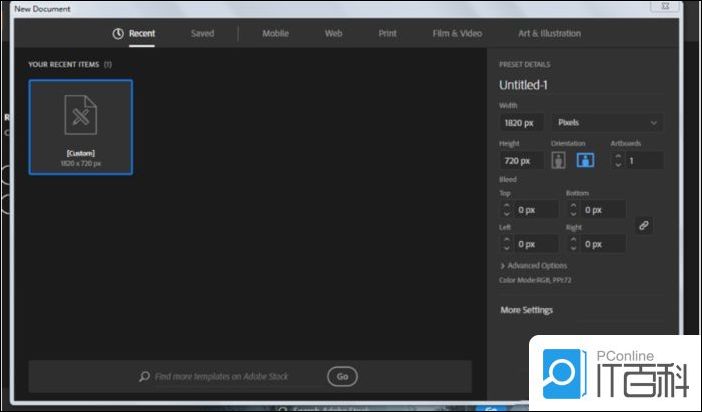Expand Advanced Options
The image size is (702, 412).
pyautogui.click(x=533, y=266)
